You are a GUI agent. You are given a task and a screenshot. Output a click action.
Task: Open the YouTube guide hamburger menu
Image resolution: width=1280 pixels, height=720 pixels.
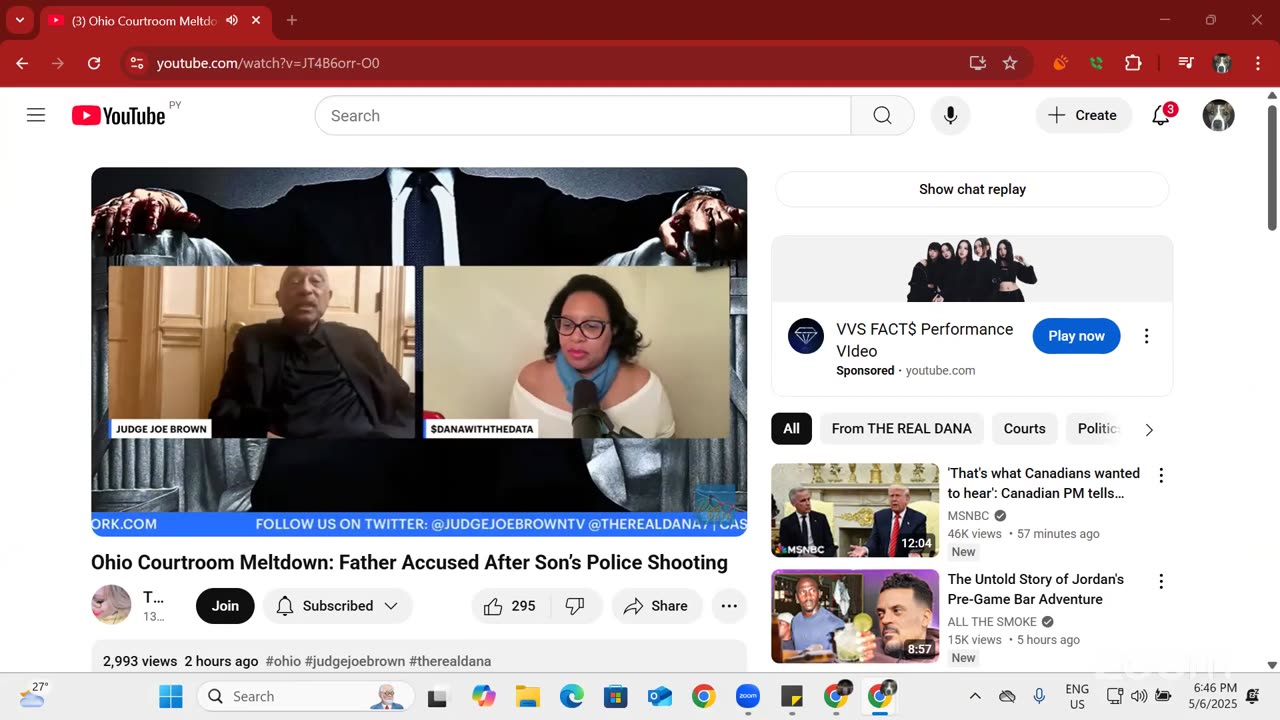coord(36,115)
